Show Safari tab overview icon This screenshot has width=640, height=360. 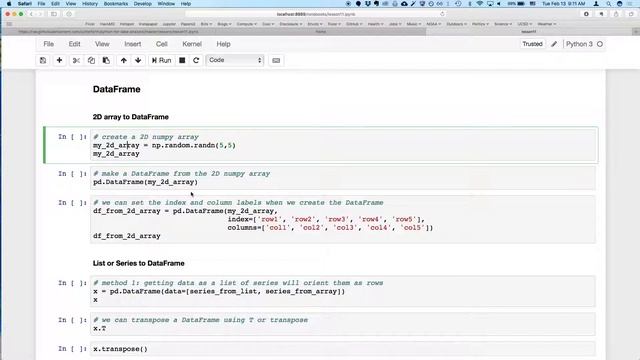coord(631,14)
